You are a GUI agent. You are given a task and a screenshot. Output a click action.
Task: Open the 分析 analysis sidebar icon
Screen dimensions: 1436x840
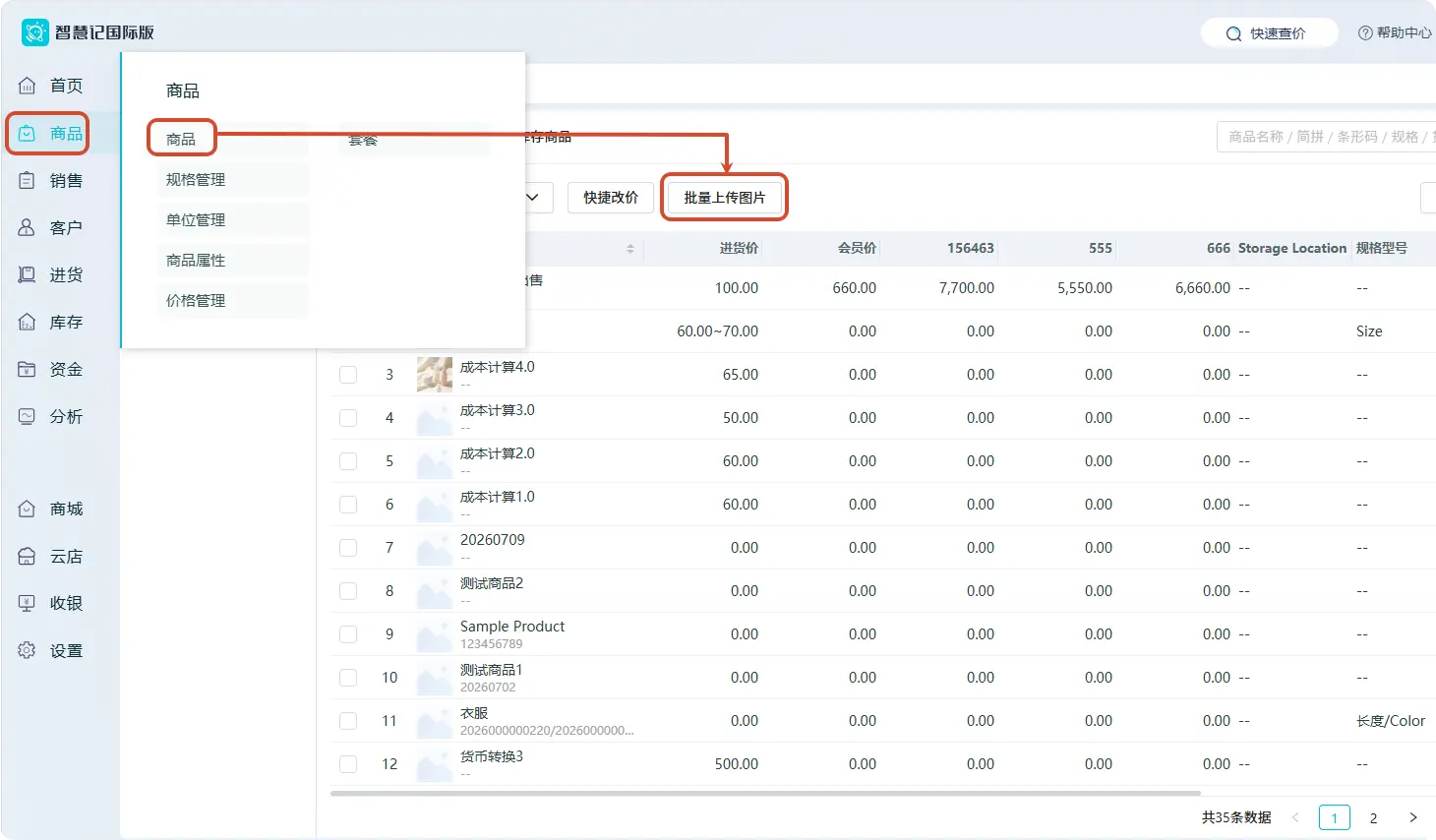pyautogui.click(x=28, y=416)
